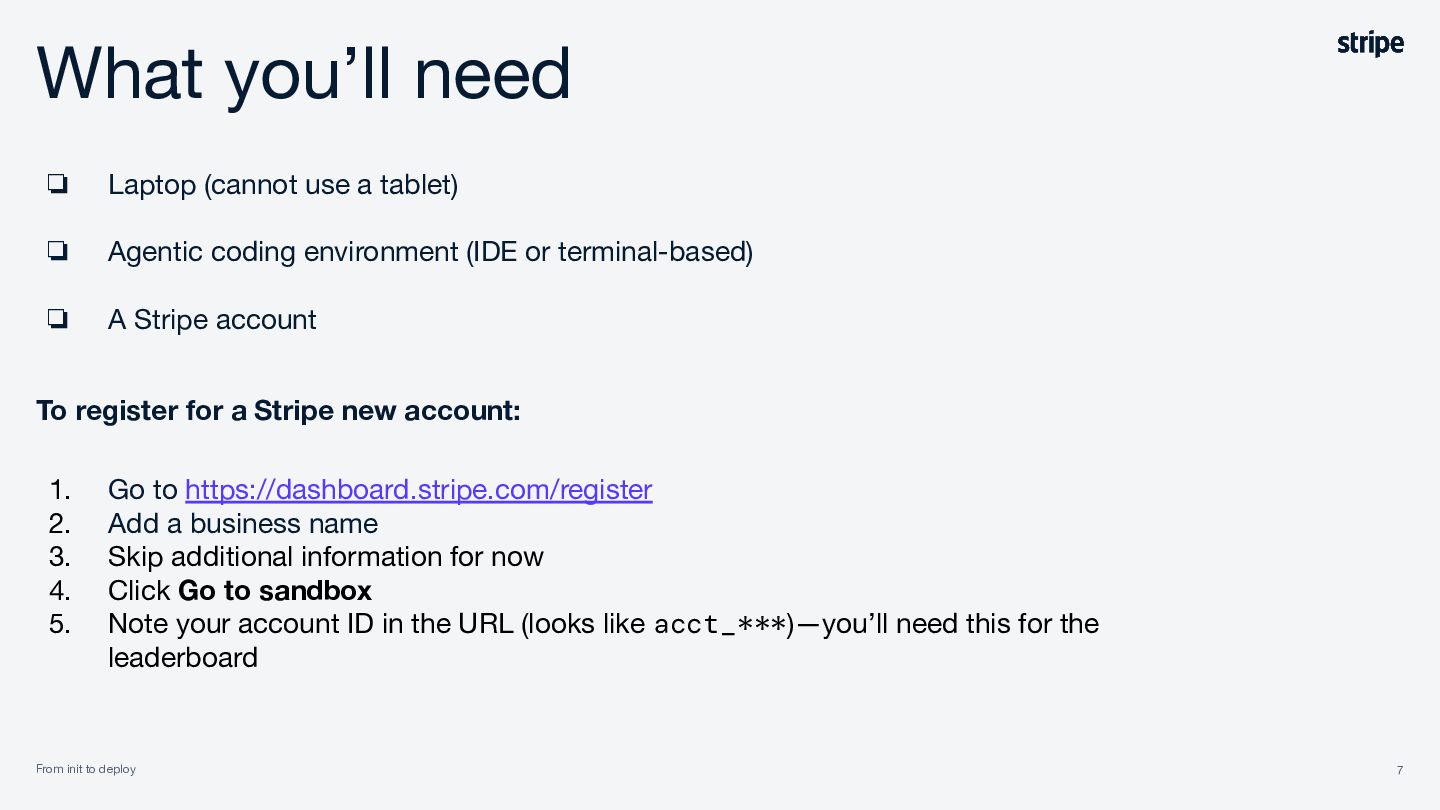This screenshot has height=810, width=1440.
Task: Check the A Stripe account checkbox bullet
Action: tap(57, 319)
